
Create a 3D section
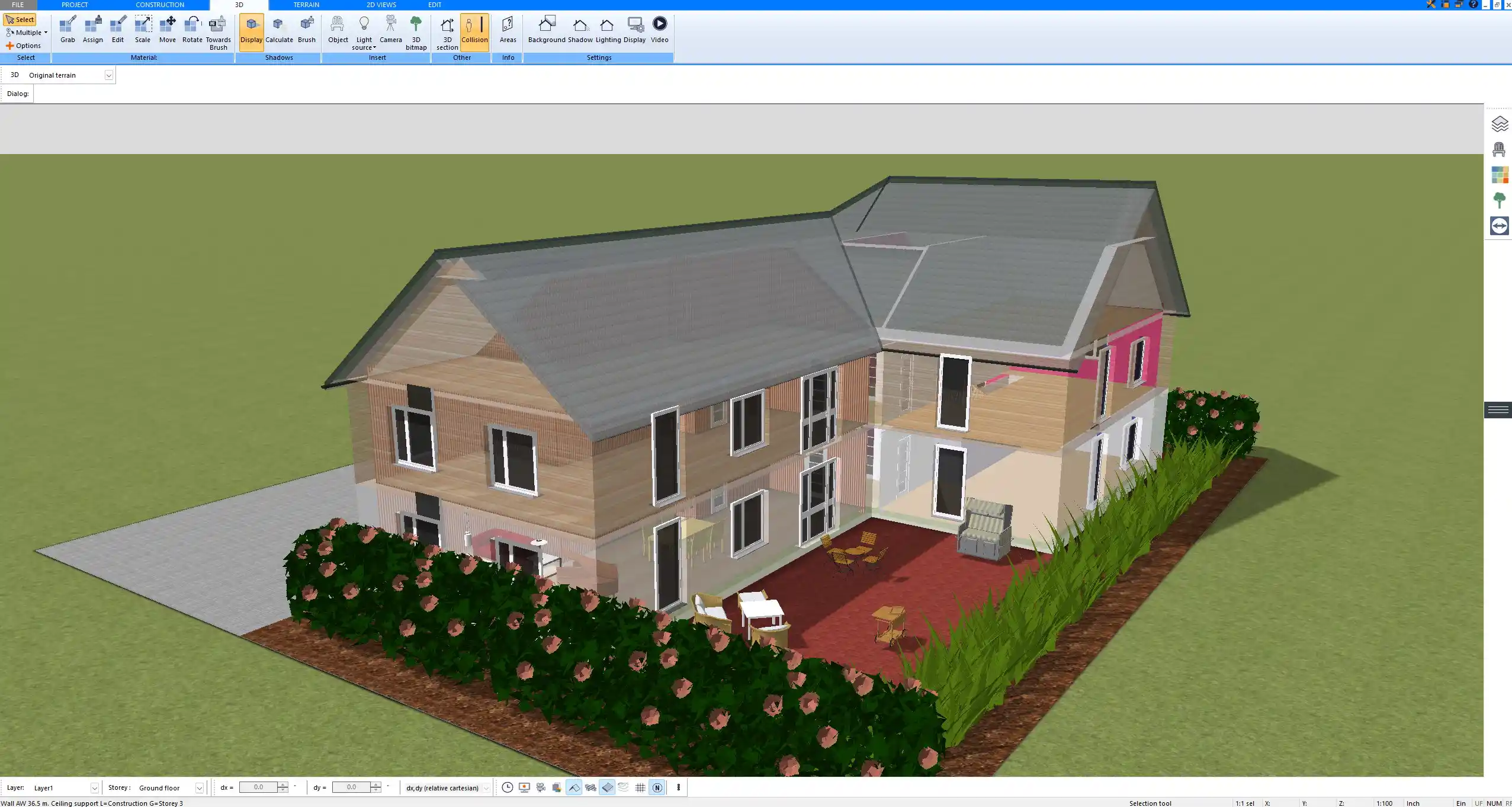tap(447, 33)
